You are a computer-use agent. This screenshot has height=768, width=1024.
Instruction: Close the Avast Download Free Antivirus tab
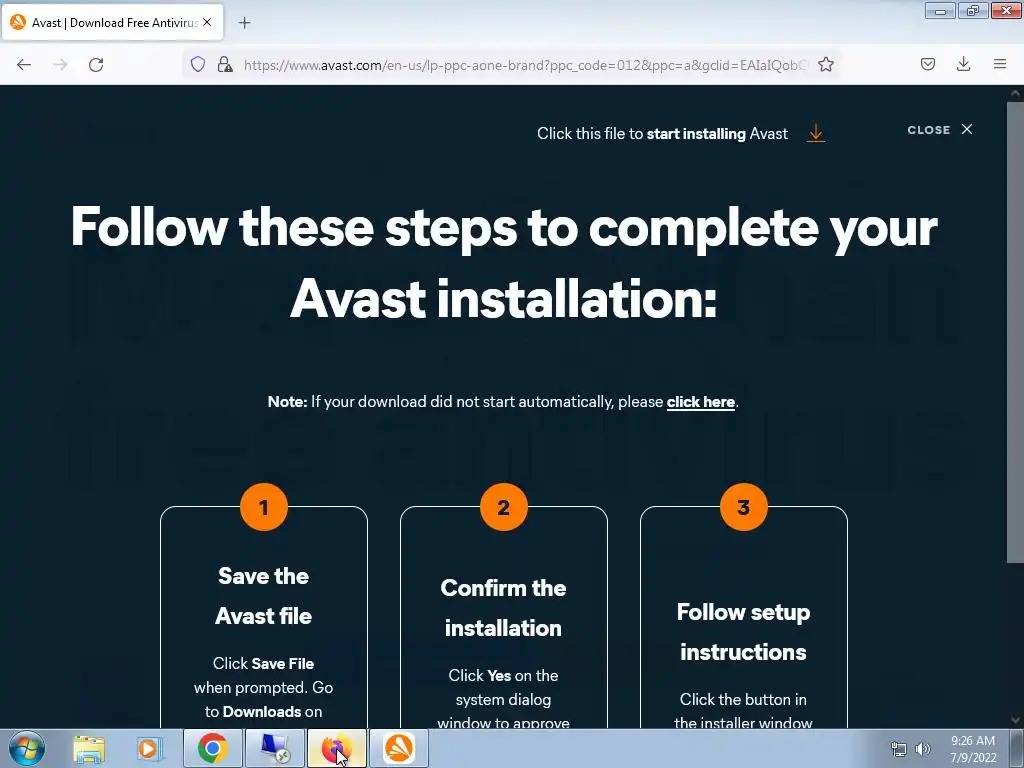[x=207, y=22]
